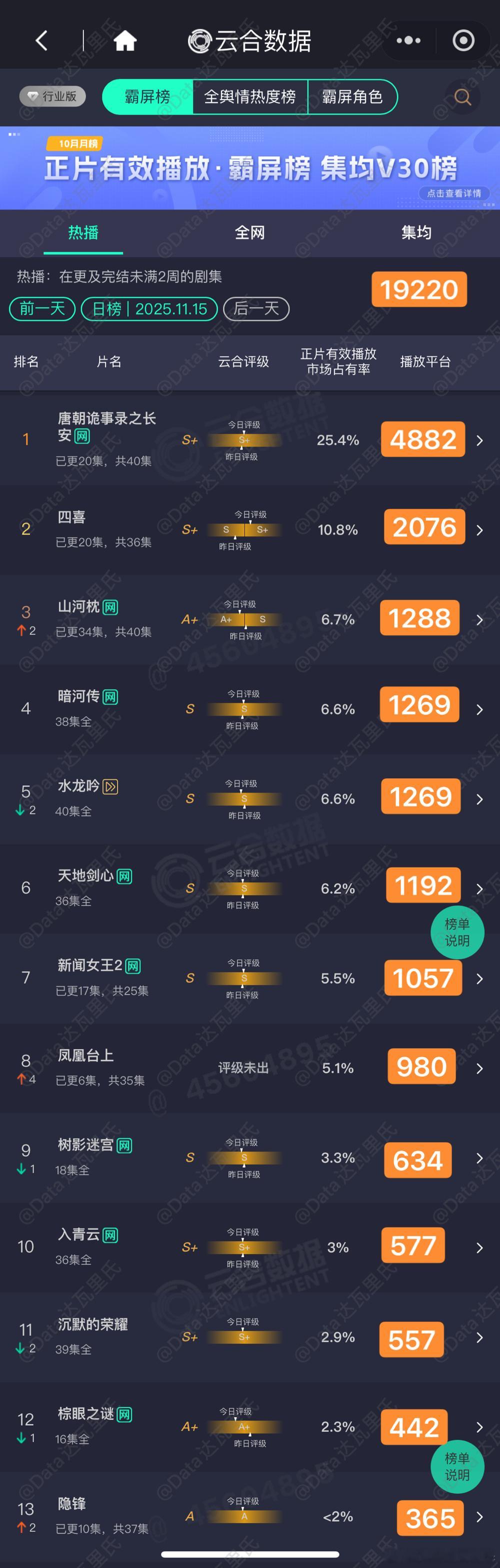Screen dimensions: 500x1568
Task: Expand details for 唐朝诡事录之长安 row
Action: point(479,439)
